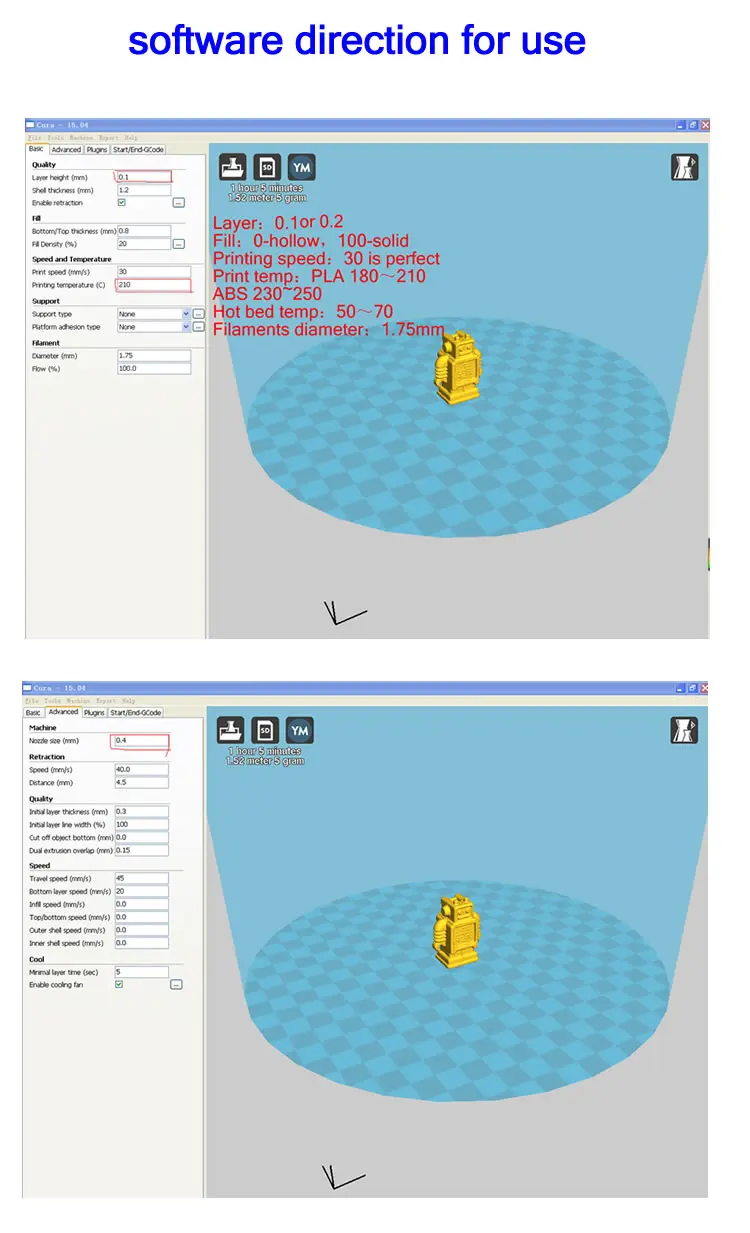Switch to the Start/End-GCode tab in the Basic settings window
The image size is (750, 1233).
click(138, 150)
